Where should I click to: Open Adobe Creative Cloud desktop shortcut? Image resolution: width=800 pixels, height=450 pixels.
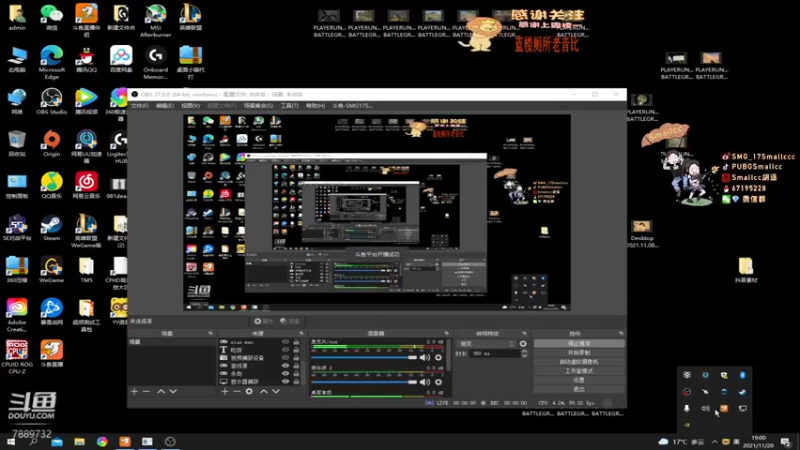coord(17,315)
